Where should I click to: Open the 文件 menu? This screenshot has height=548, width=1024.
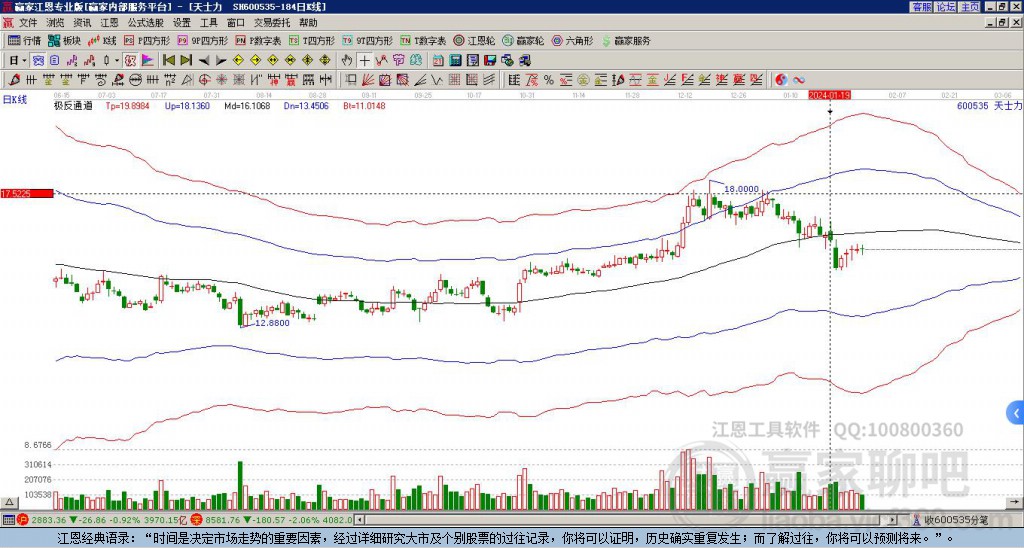28,23
